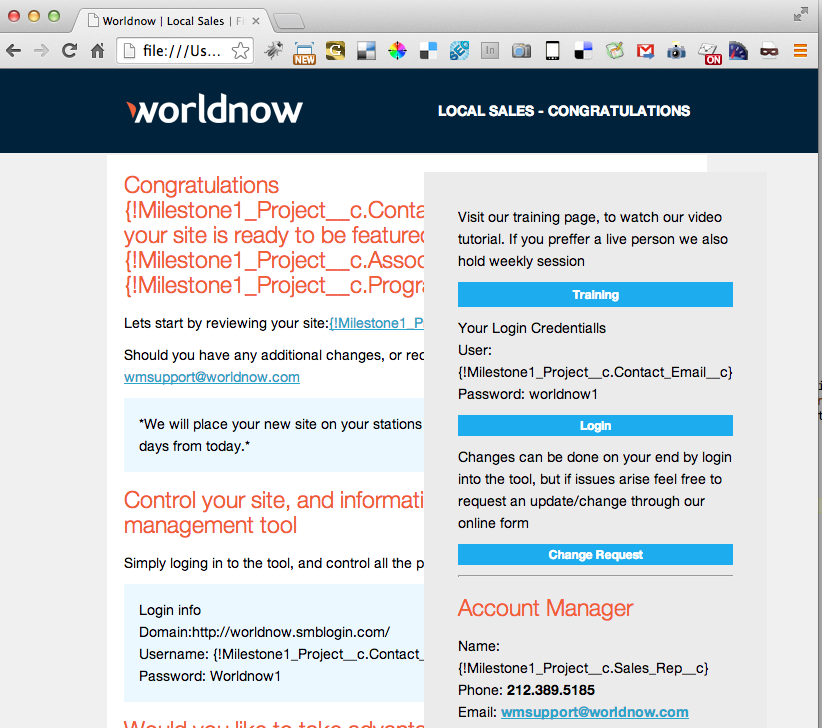Click the blue Login button

click(x=595, y=426)
